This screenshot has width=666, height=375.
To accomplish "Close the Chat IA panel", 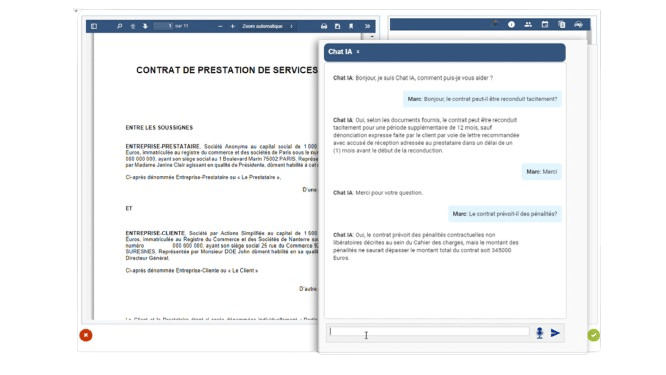I will pyautogui.click(x=358, y=52).
